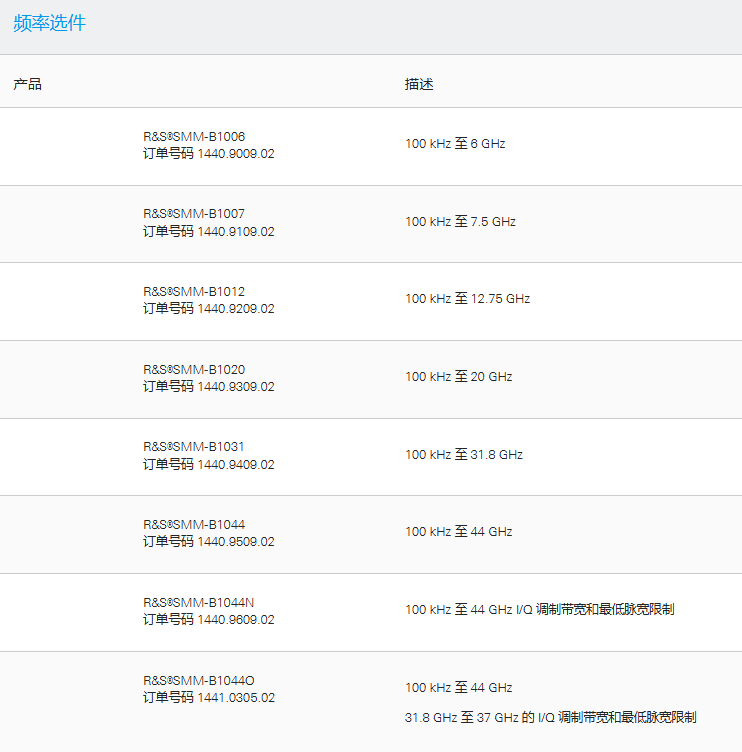Image resolution: width=742 pixels, height=752 pixels.
Task: Click the 频率选件 section heading
Action: [49, 23]
